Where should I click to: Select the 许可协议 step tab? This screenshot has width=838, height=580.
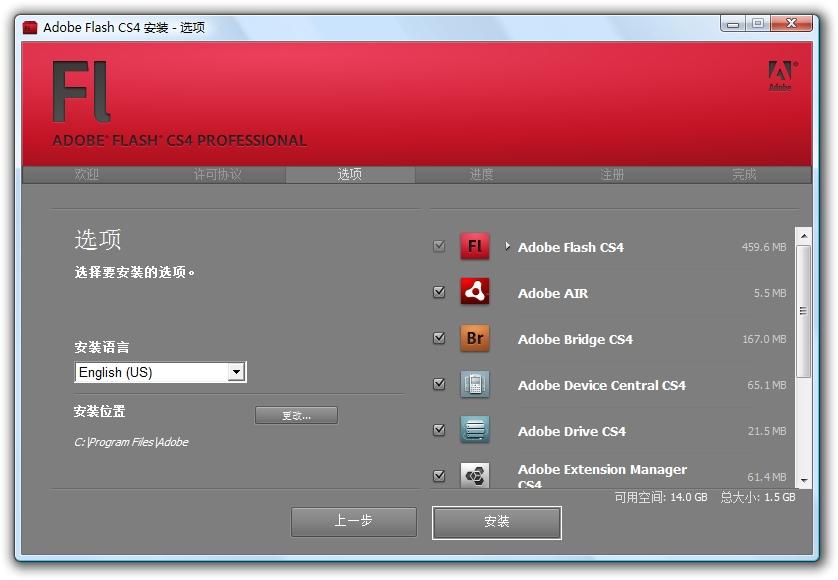click(x=218, y=175)
